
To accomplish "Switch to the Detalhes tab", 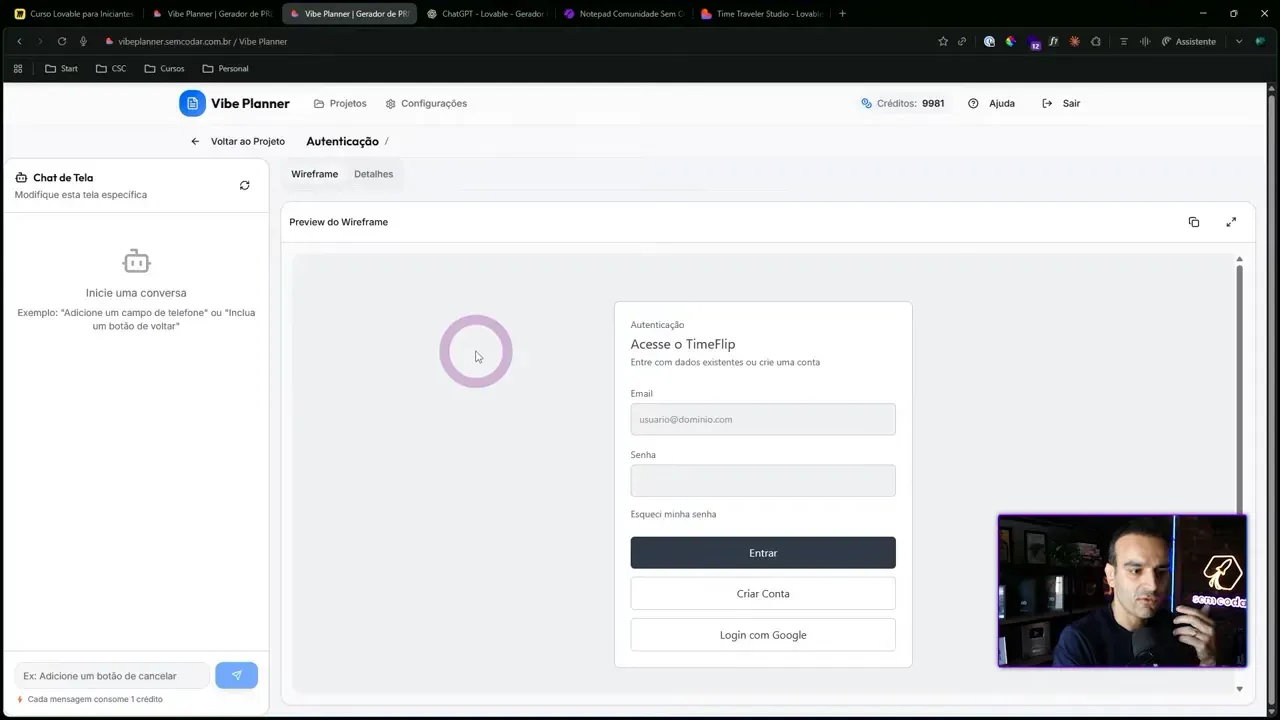I will (x=373, y=174).
